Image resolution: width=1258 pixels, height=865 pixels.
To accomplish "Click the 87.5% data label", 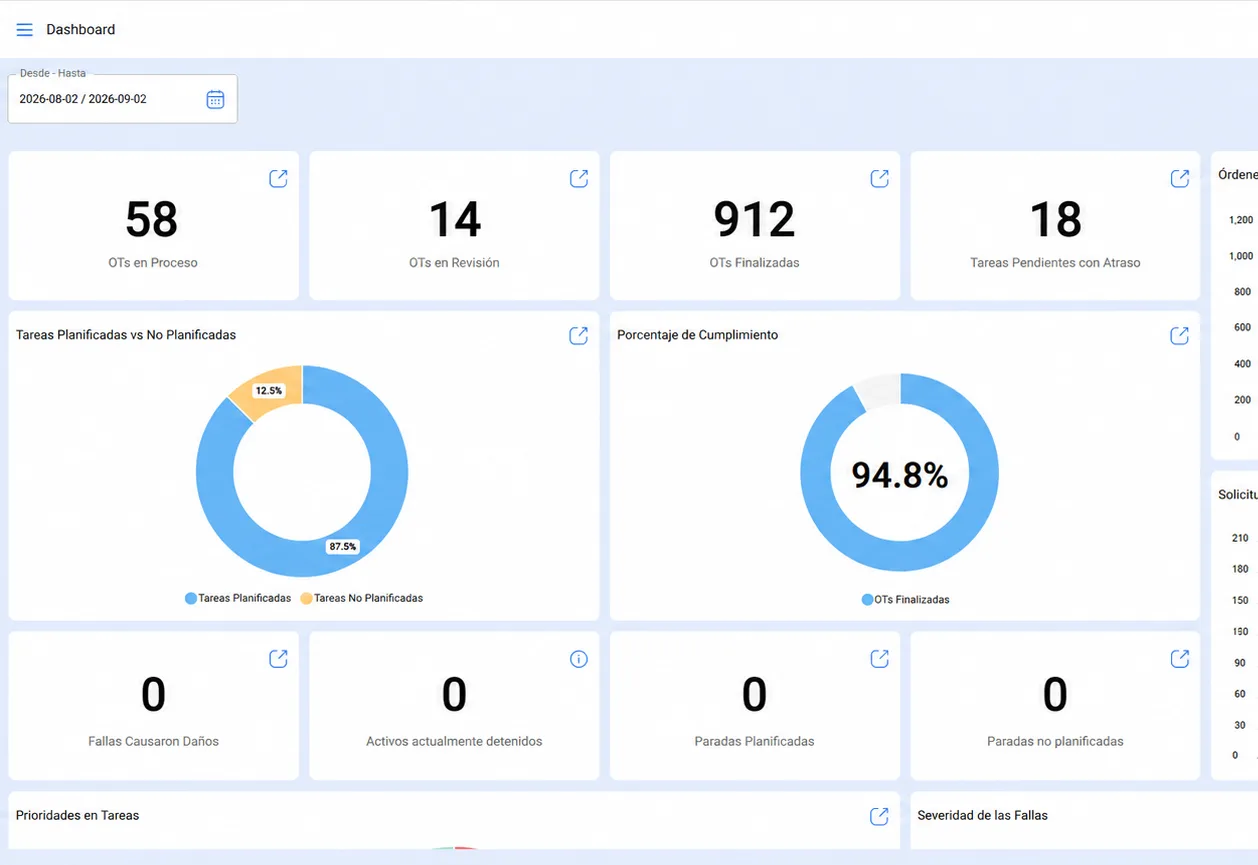I will [x=342, y=546].
